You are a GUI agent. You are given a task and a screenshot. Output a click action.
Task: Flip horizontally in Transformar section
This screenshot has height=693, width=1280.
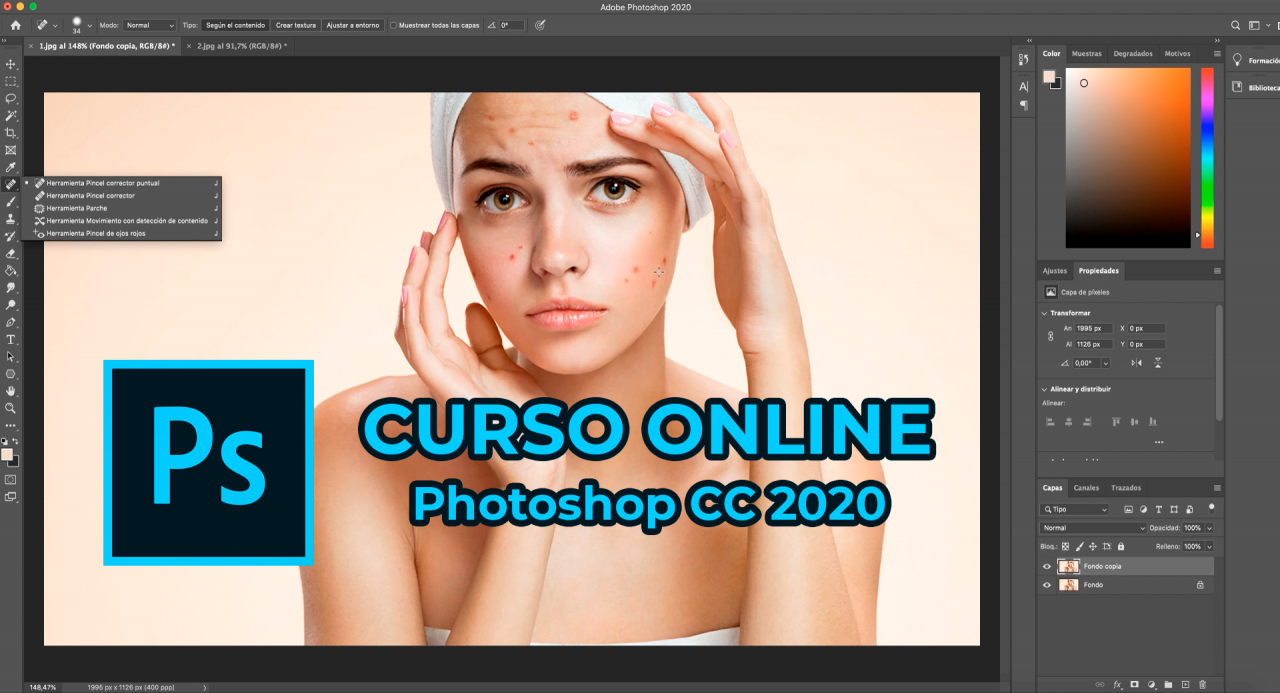[1139, 363]
